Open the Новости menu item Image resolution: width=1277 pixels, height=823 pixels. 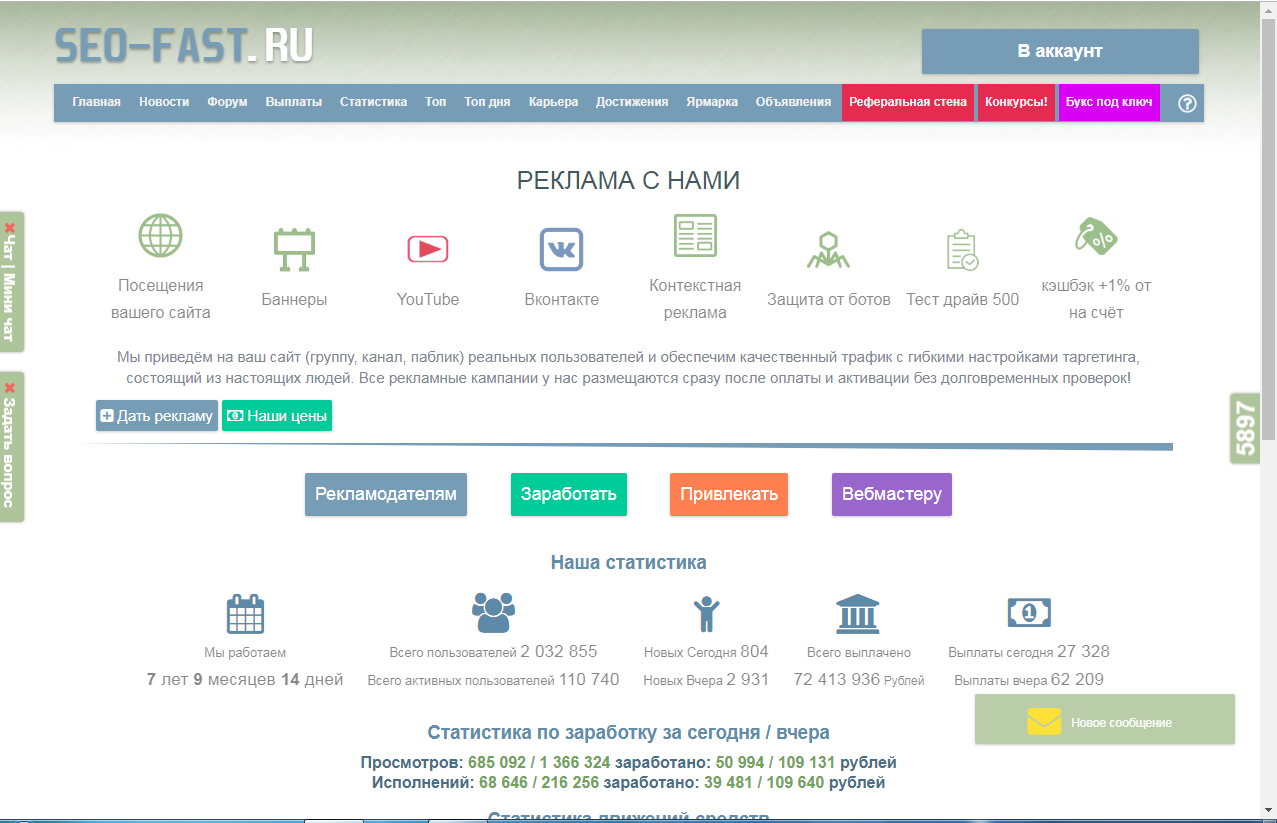coord(164,102)
